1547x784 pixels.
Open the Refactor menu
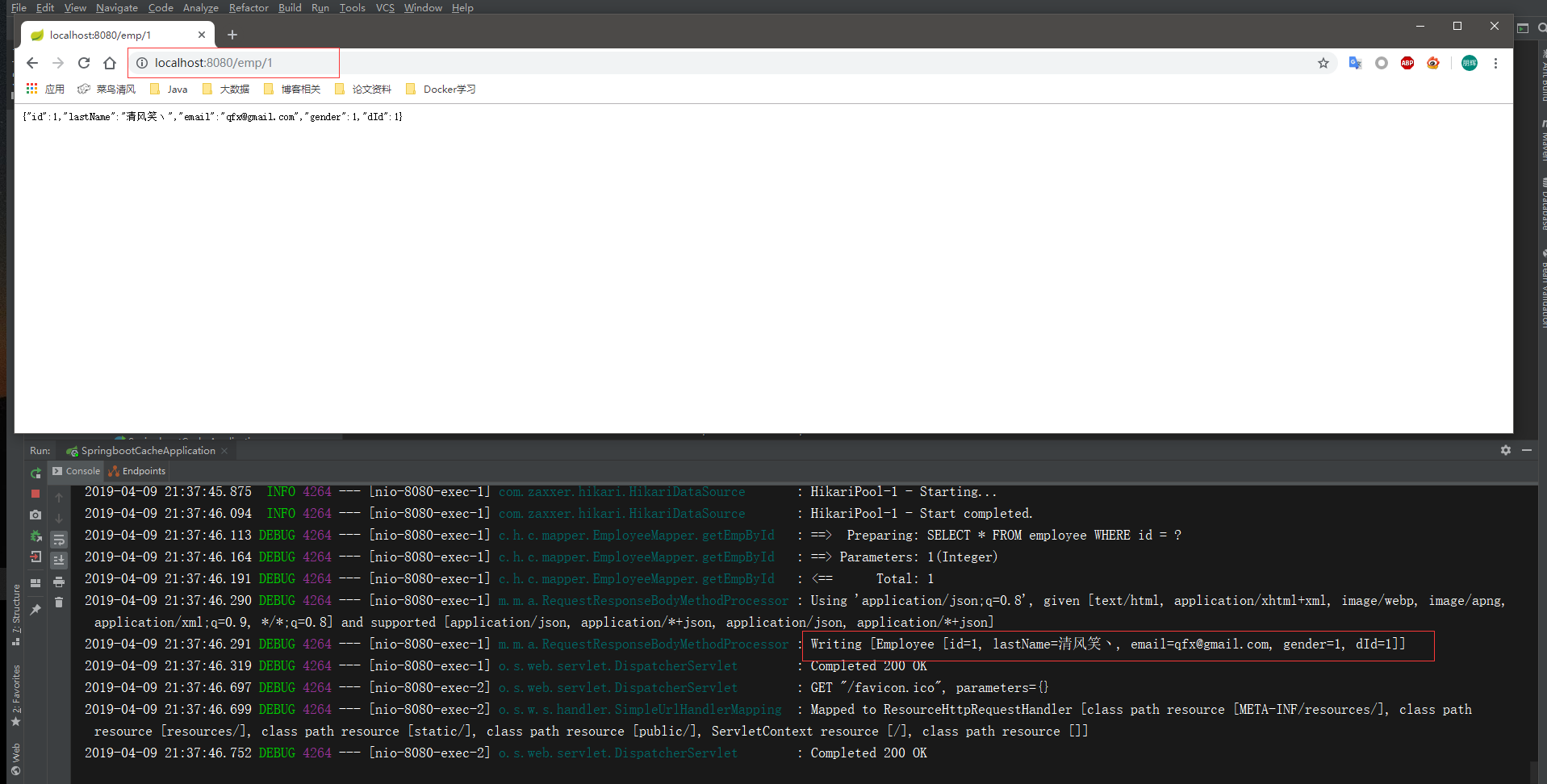point(249,7)
